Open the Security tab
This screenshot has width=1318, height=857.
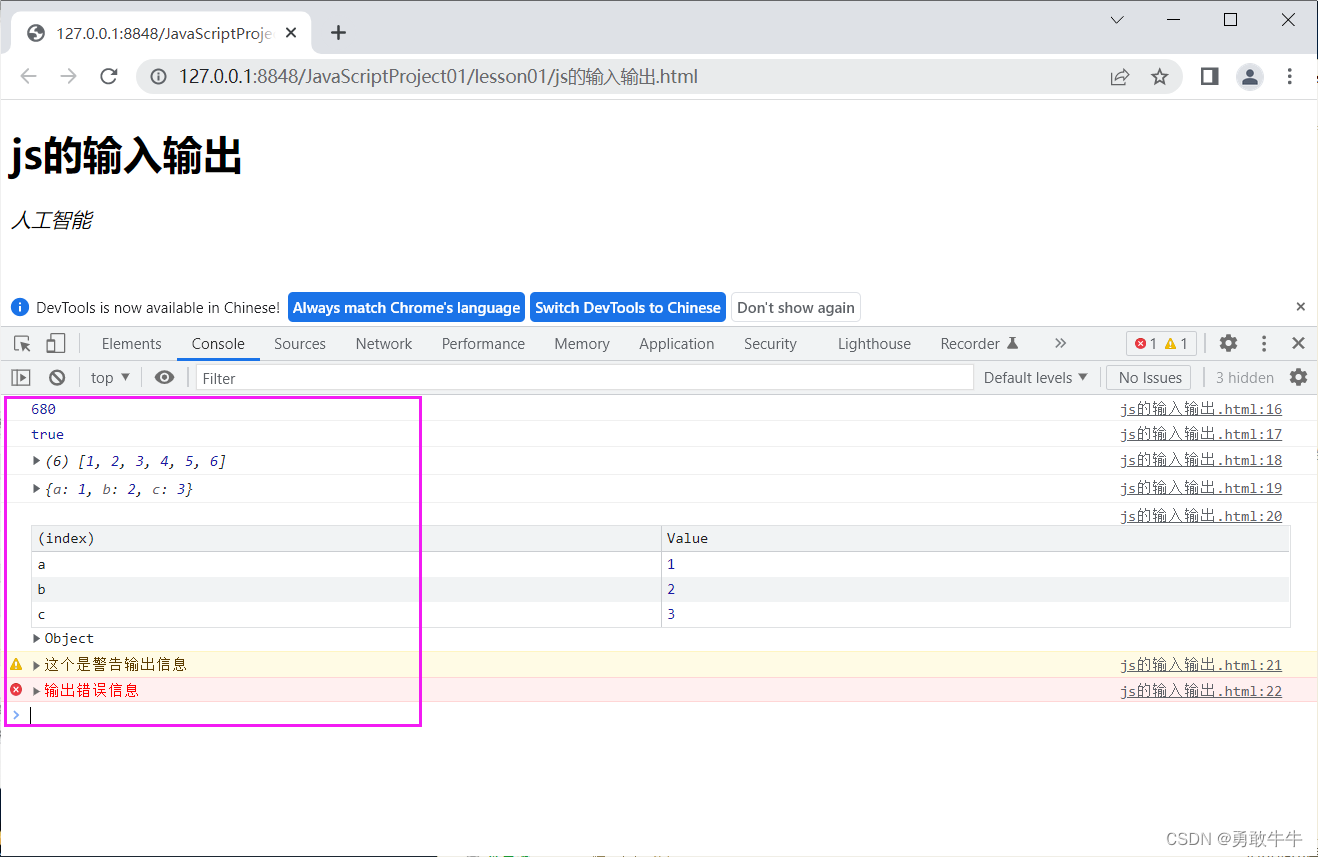pos(770,344)
